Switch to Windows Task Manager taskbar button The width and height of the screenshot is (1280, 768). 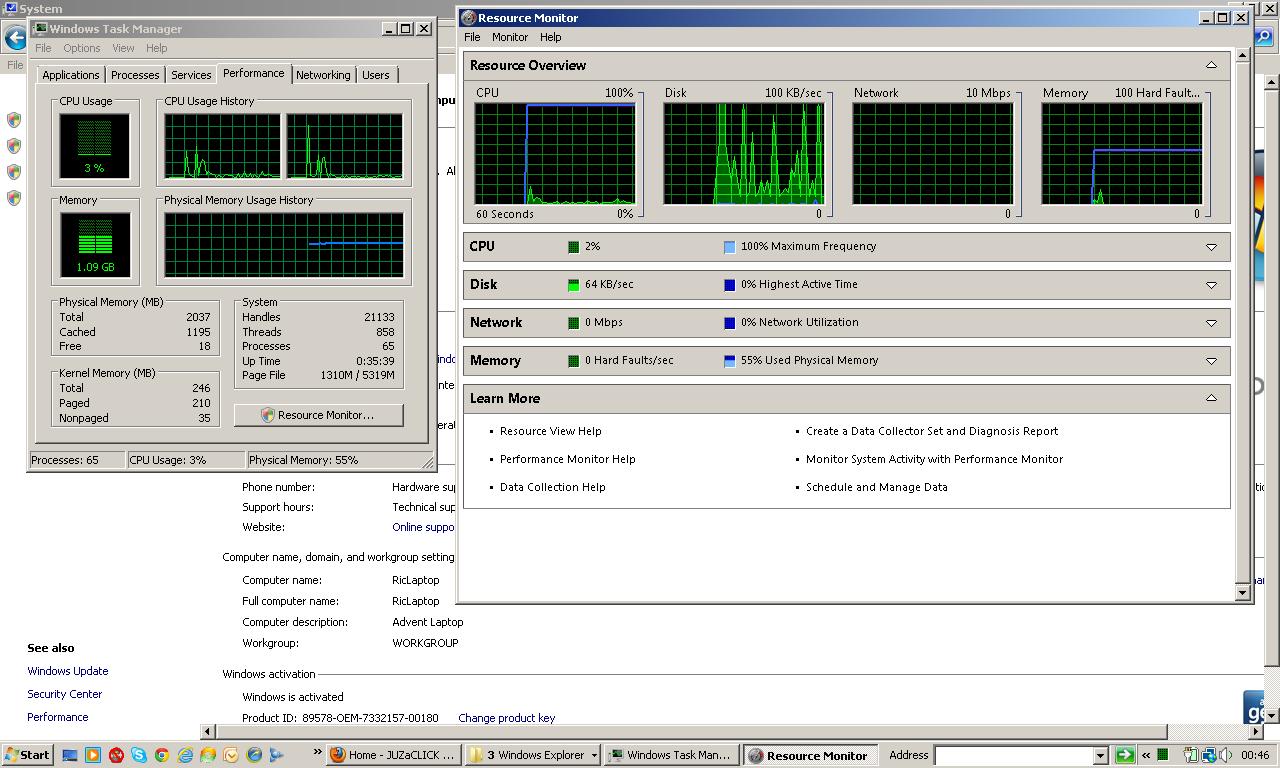tap(673, 755)
